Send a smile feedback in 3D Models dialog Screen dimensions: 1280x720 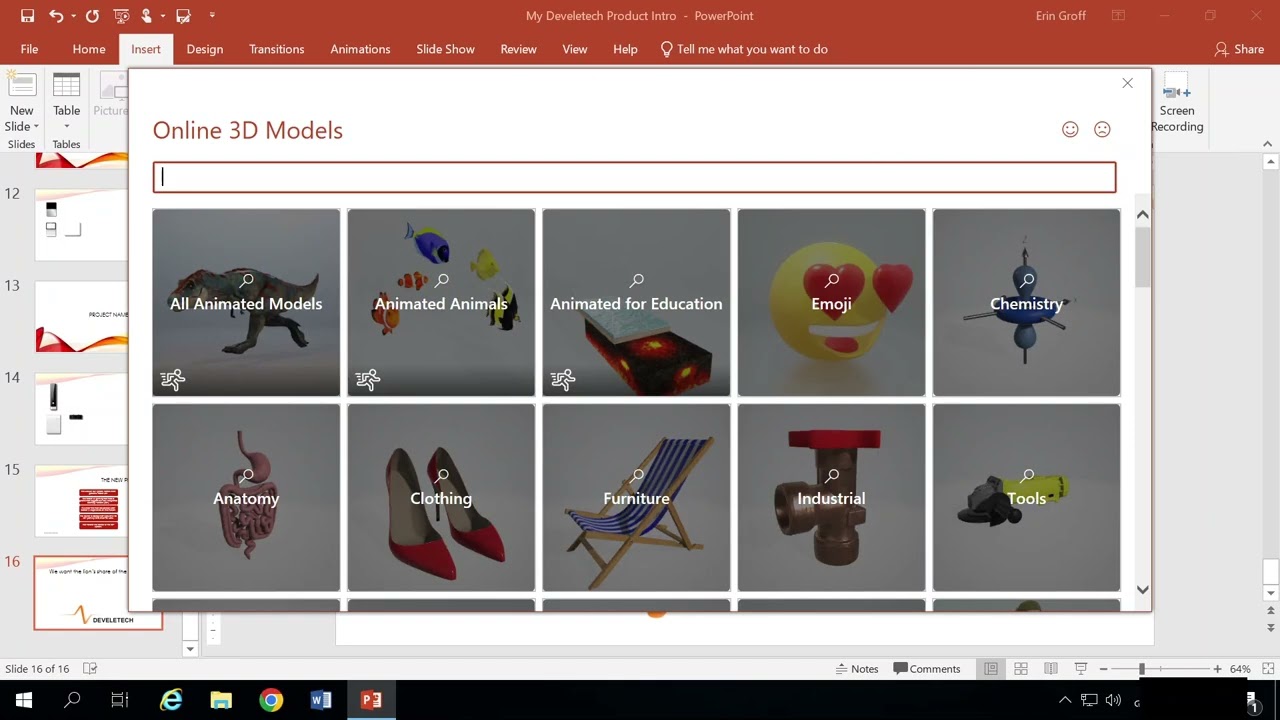coord(1070,129)
